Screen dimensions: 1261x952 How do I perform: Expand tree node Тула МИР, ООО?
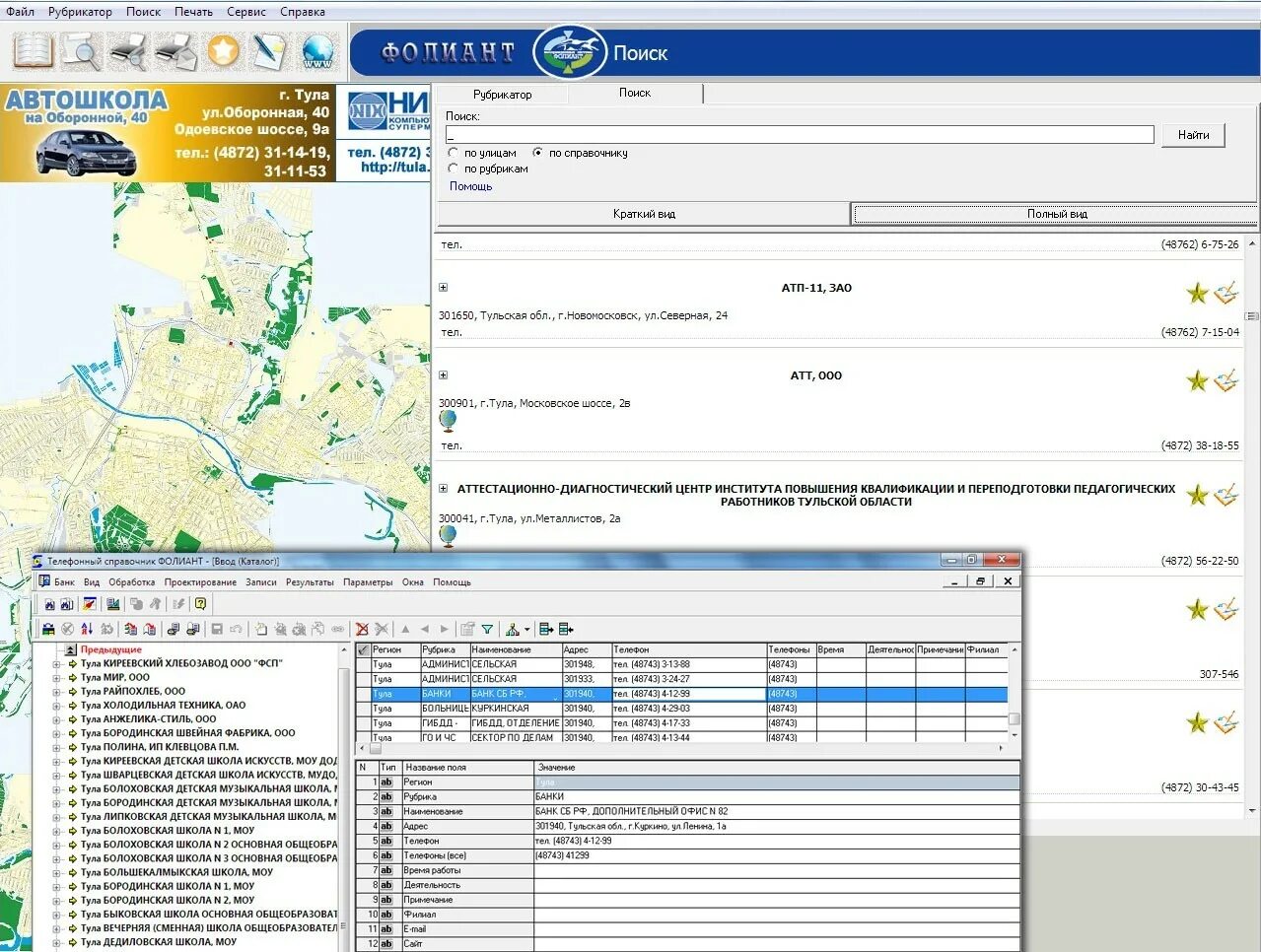point(56,678)
